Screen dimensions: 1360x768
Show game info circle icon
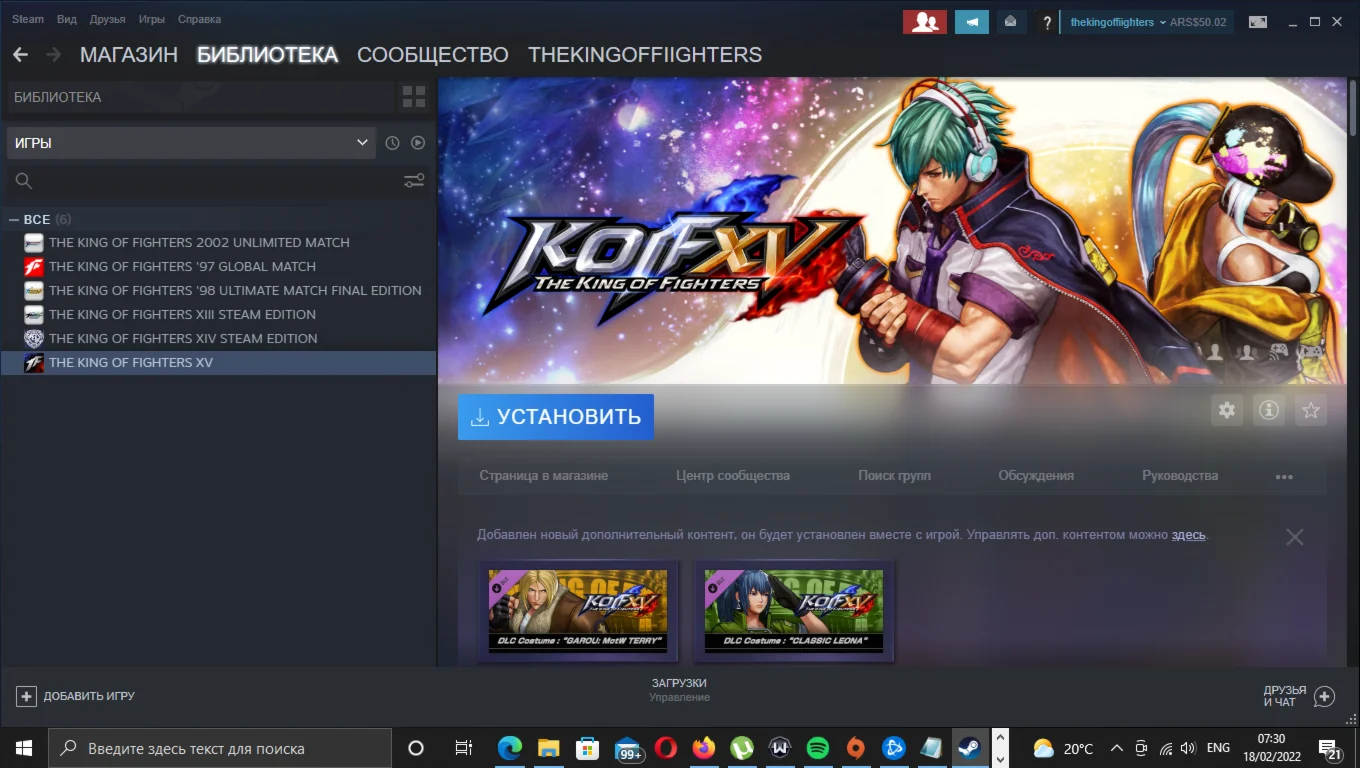tap(1269, 410)
